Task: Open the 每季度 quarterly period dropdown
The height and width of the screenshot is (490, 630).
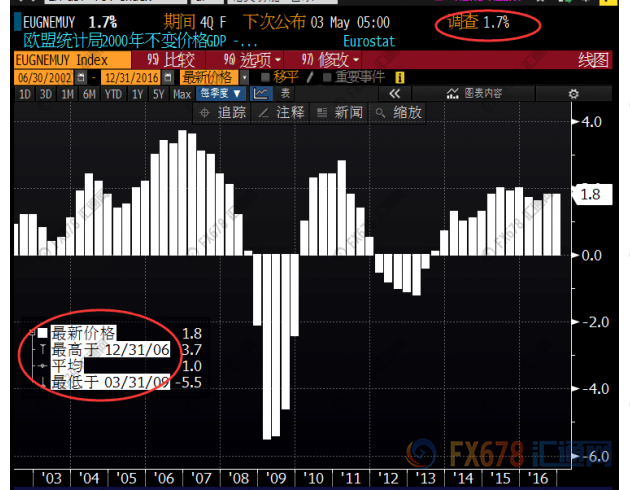Action: 221,94
